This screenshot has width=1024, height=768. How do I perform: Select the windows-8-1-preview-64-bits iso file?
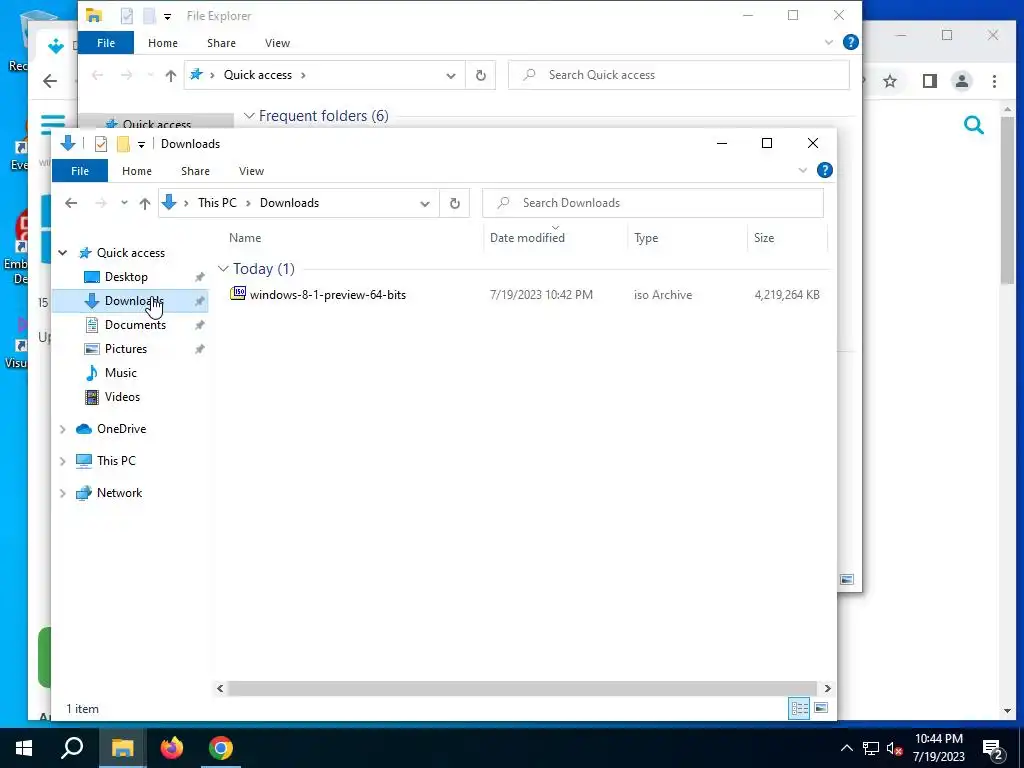click(328, 295)
